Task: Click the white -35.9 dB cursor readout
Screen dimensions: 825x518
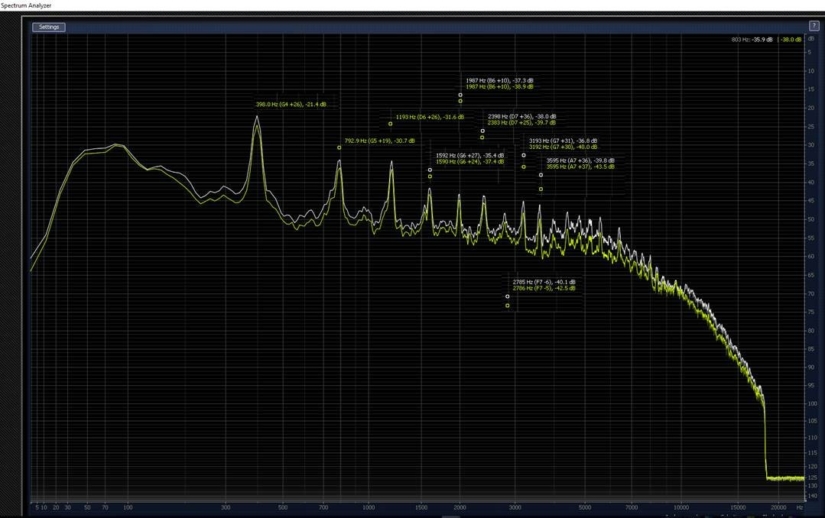Action: click(762, 39)
